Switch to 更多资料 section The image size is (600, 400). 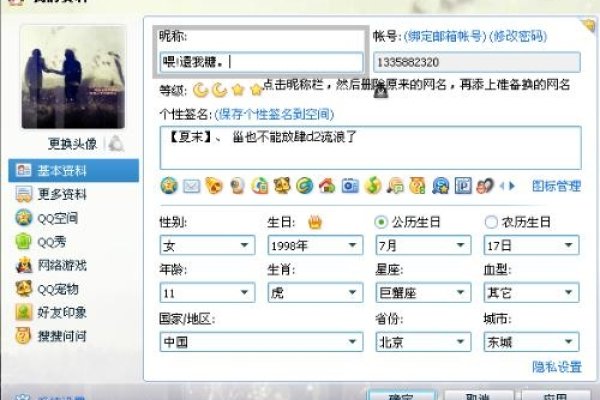coord(73,194)
